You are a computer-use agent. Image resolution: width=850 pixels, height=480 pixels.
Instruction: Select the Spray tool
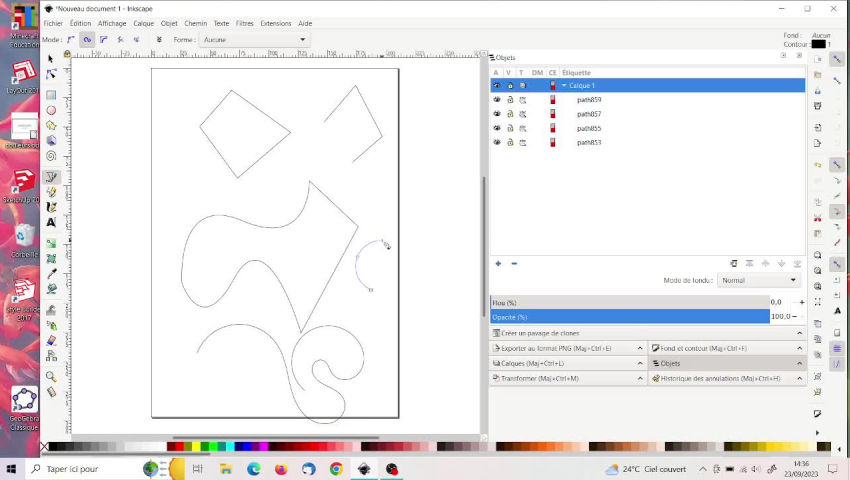click(51, 325)
